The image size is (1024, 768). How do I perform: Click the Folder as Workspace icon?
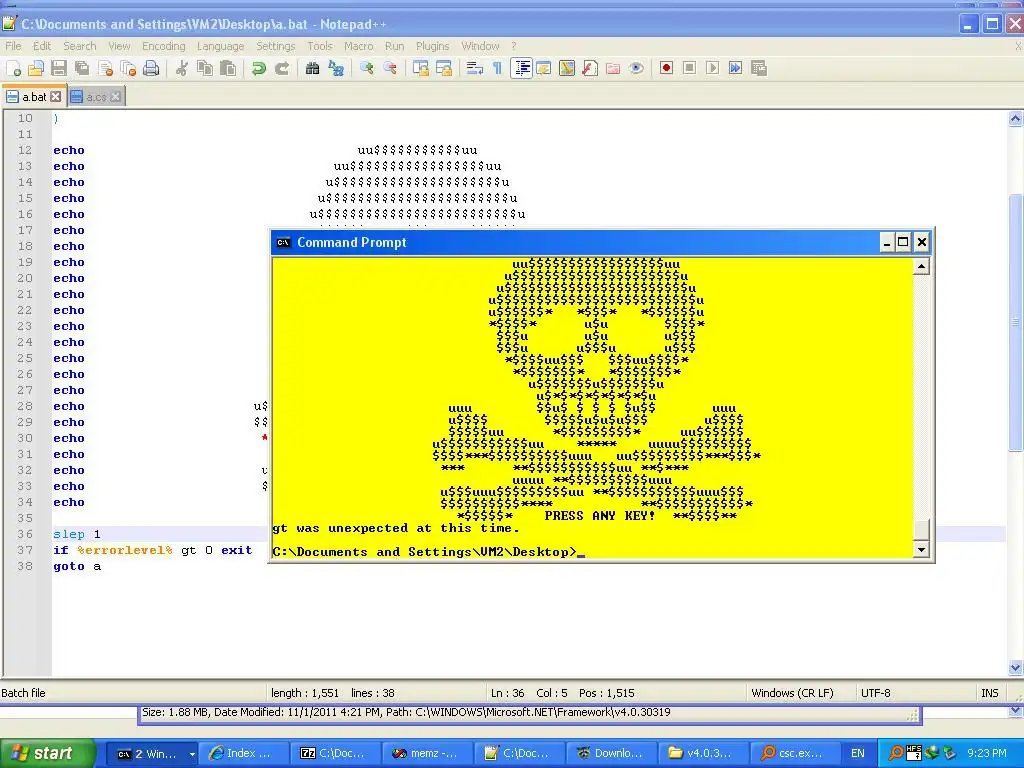(x=613, y=68)
